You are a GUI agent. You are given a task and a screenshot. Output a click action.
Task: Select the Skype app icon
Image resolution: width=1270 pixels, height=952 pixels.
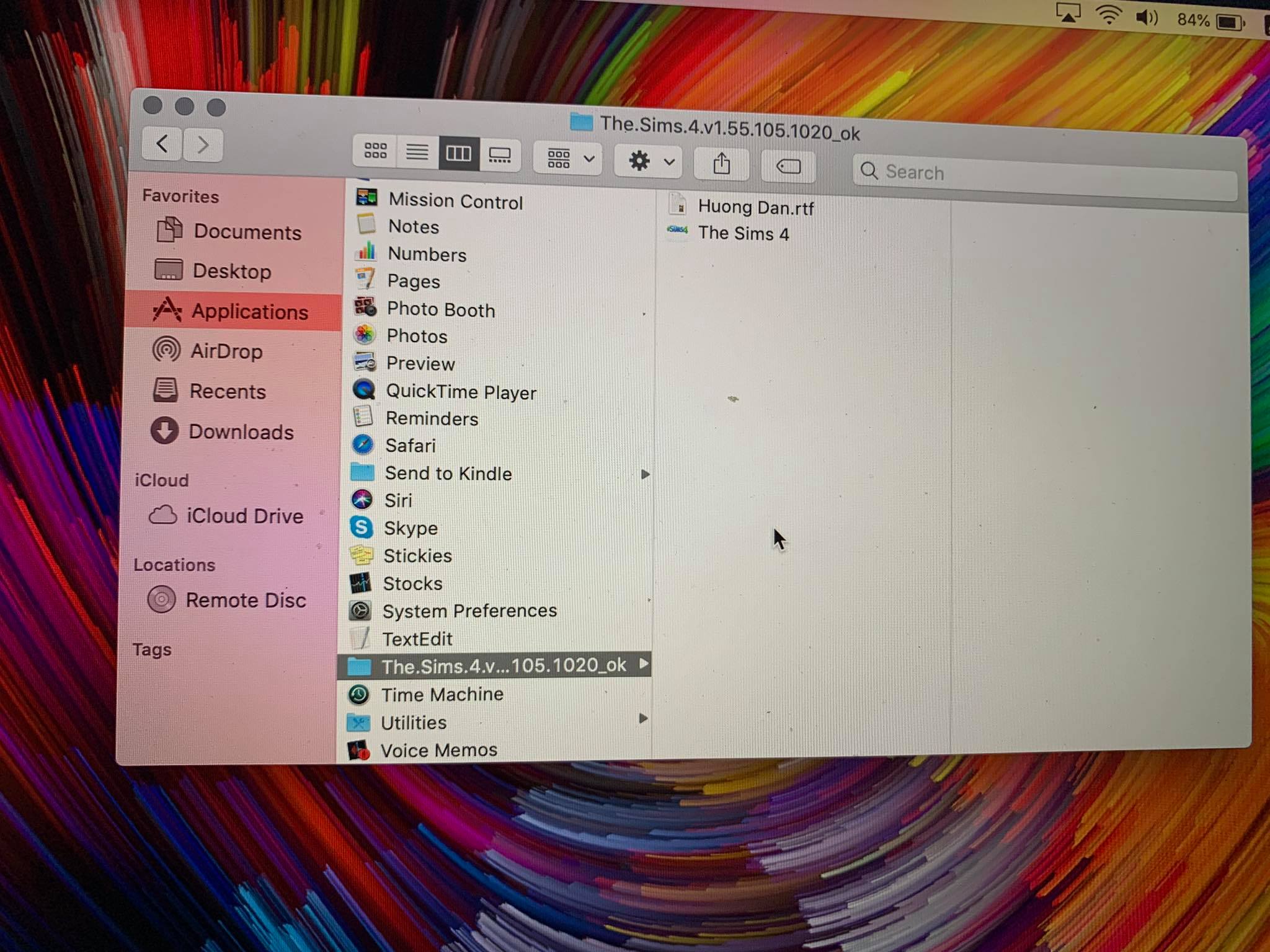(x=362, y=527)
